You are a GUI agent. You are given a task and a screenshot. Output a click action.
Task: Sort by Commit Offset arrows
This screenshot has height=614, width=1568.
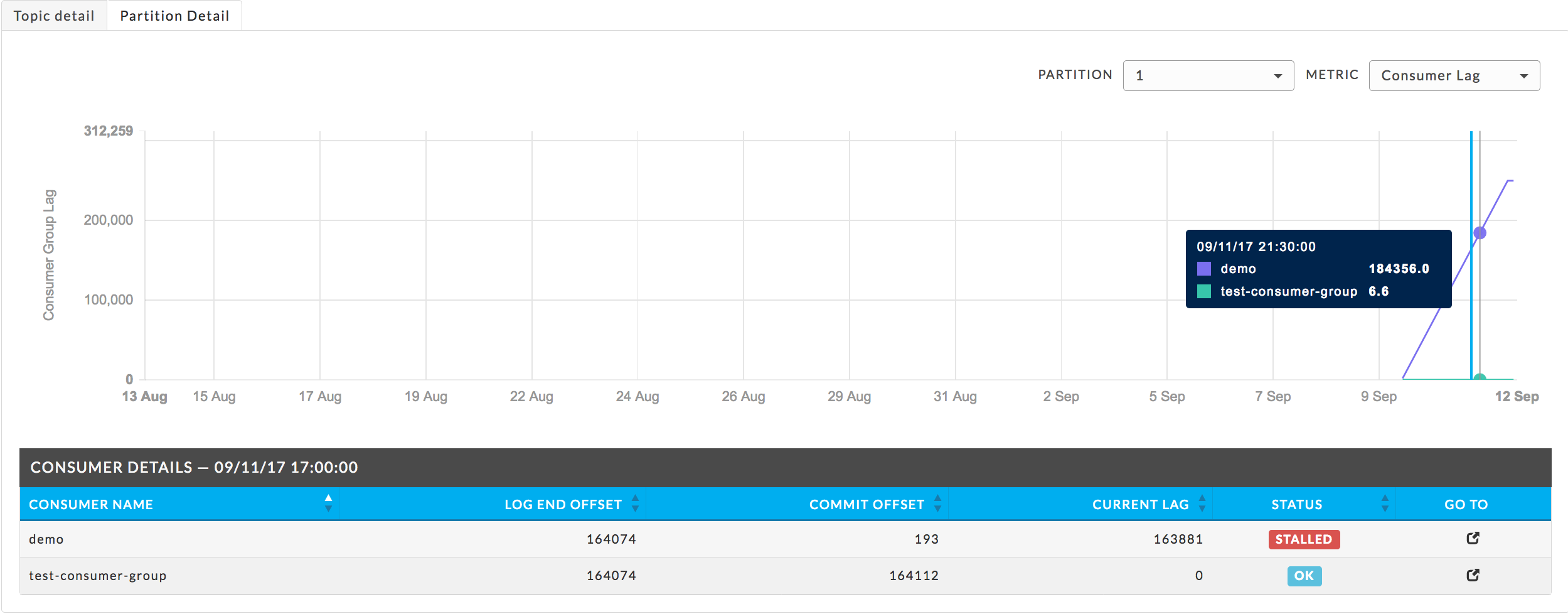pos(937,504)
